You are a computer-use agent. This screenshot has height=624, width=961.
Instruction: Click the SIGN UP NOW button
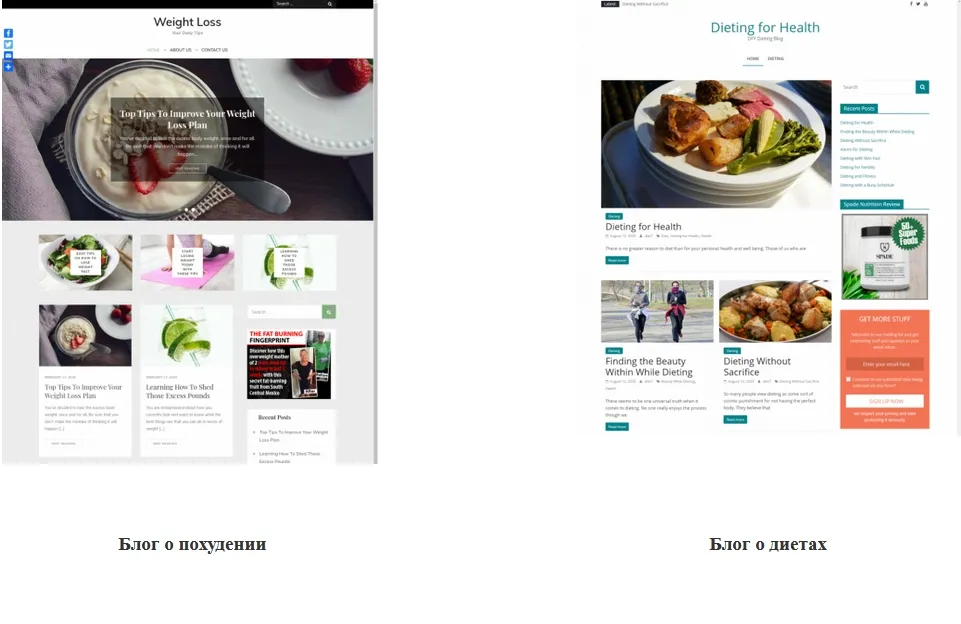point(885,401)
